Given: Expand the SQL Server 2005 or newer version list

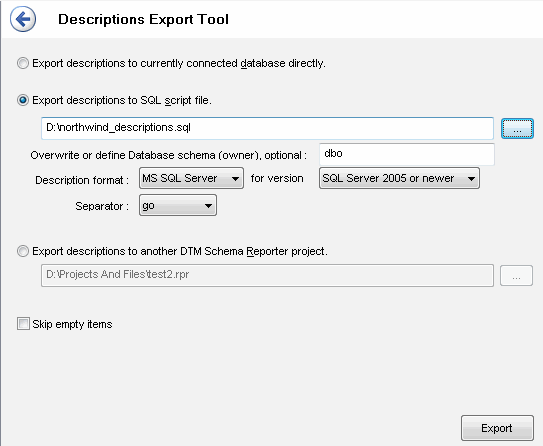Looking at the screenshot, I should pyautogui.click(x=399, y=178).
